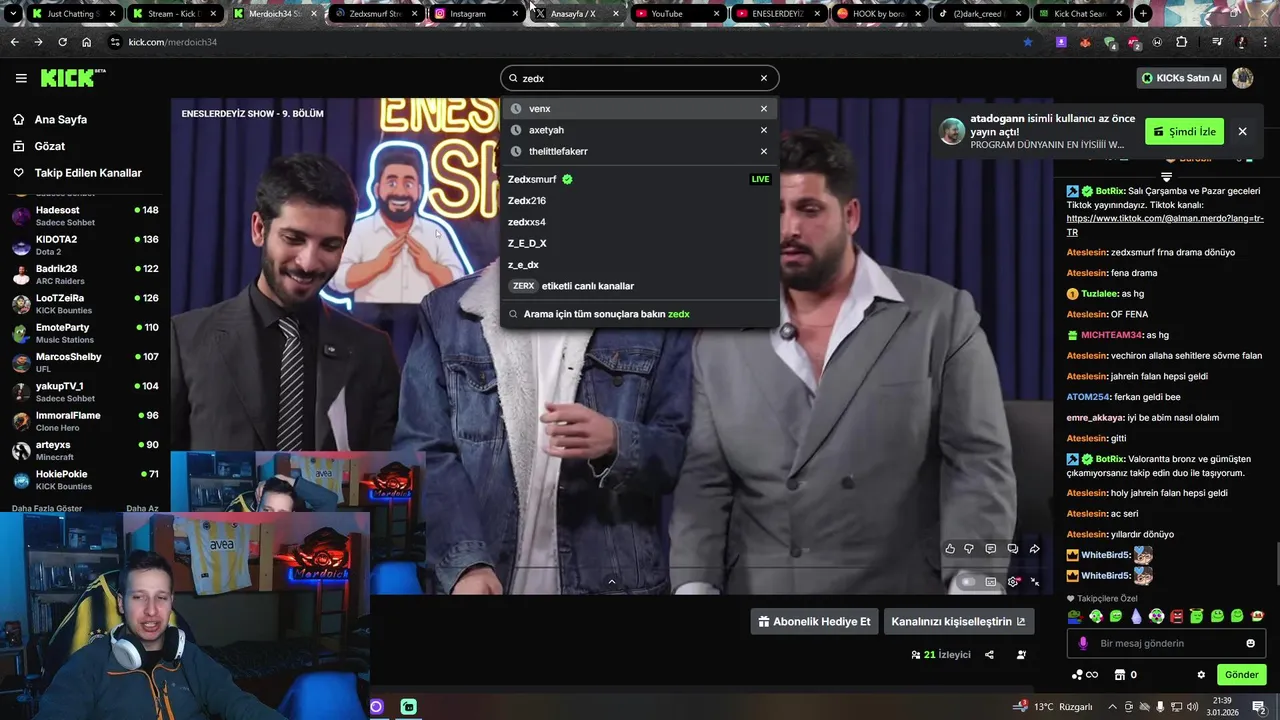Click the comment icon on video overlay
Screen dimensions: 1280x720
point(991,549)
